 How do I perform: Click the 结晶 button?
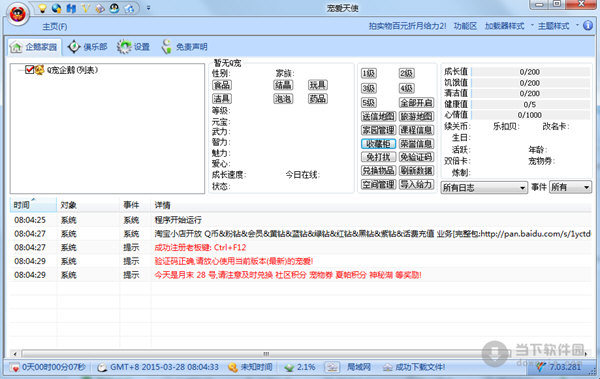click(x=283, y=85)
